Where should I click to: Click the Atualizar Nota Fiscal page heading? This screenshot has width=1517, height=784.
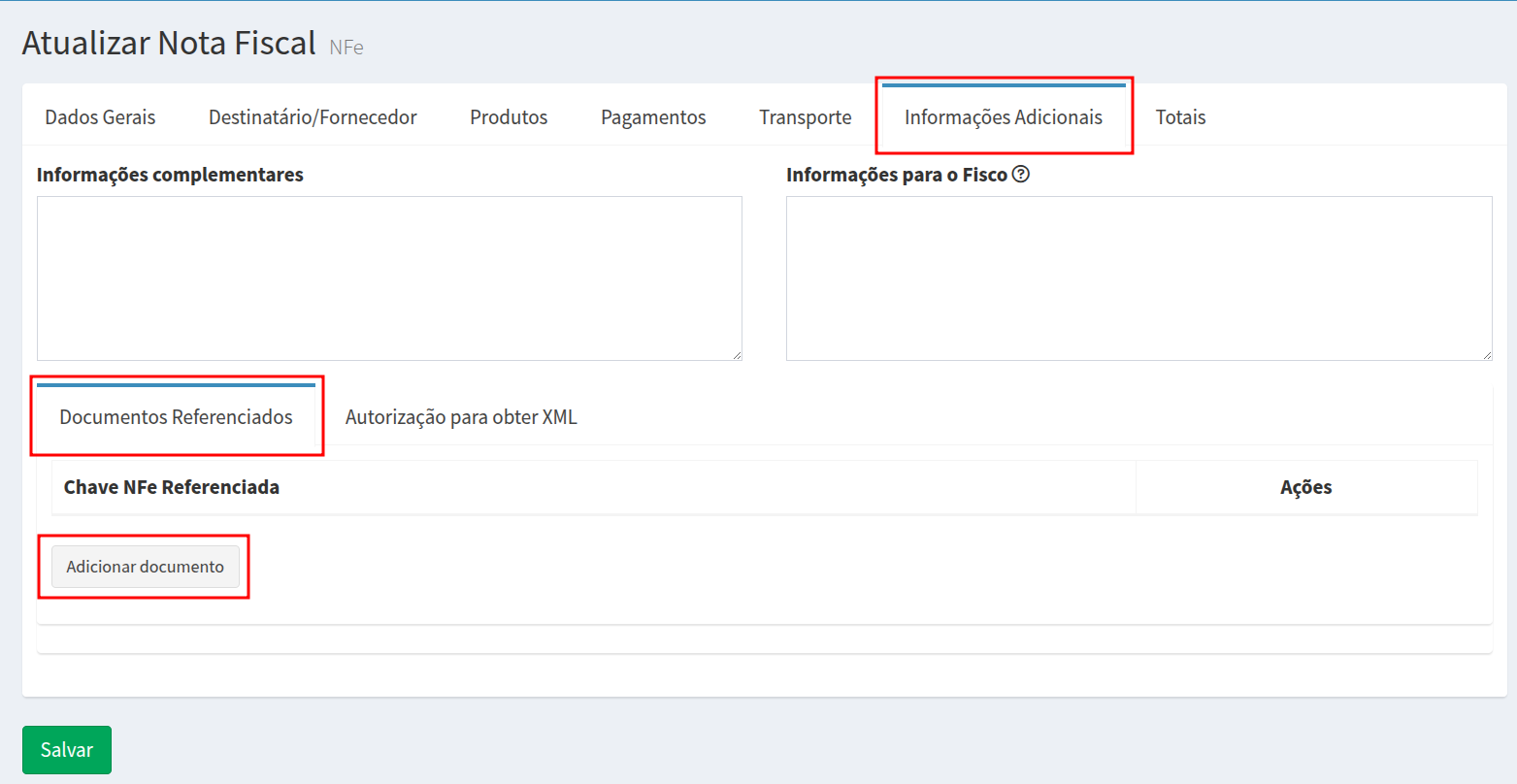(169, 44)
